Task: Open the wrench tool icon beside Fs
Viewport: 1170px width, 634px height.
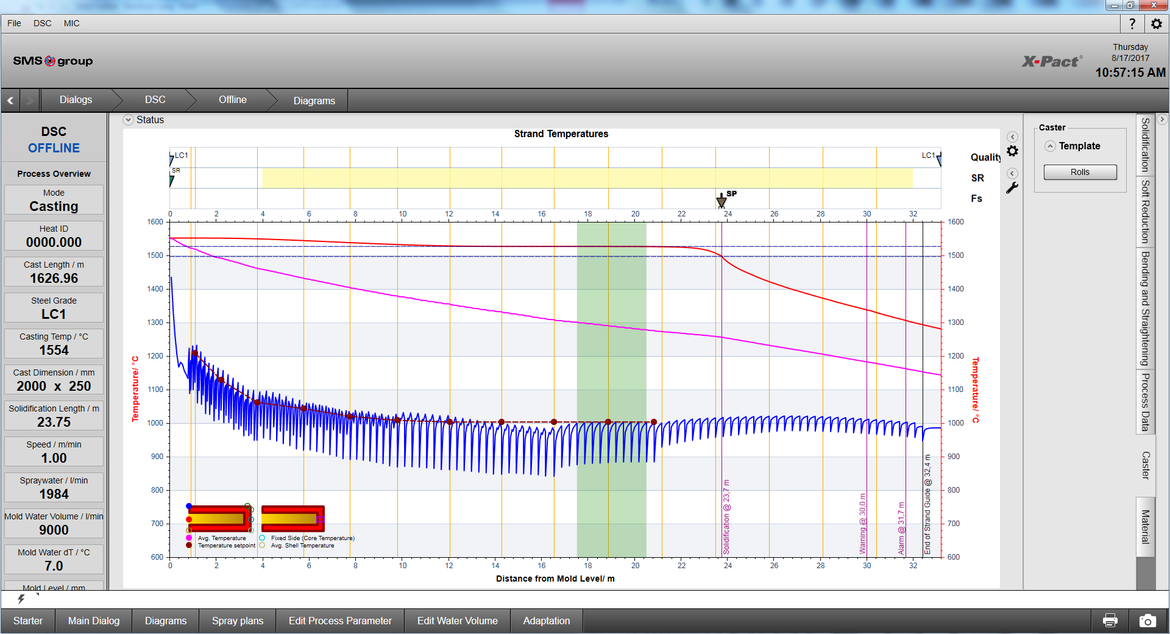Action: coord(1012,188)
